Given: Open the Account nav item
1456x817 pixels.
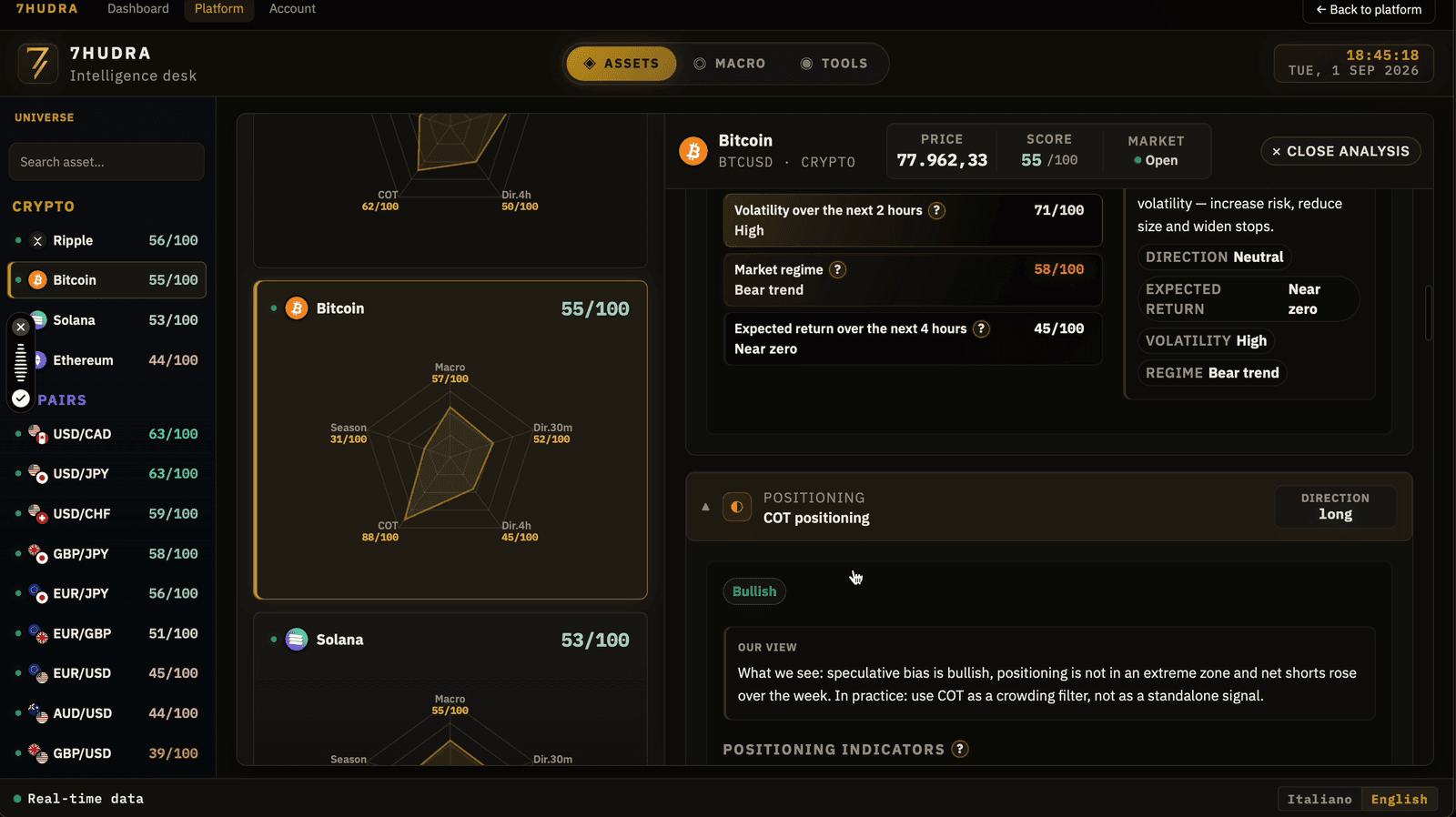Looking at the screenshot, I should coord(292,9).
